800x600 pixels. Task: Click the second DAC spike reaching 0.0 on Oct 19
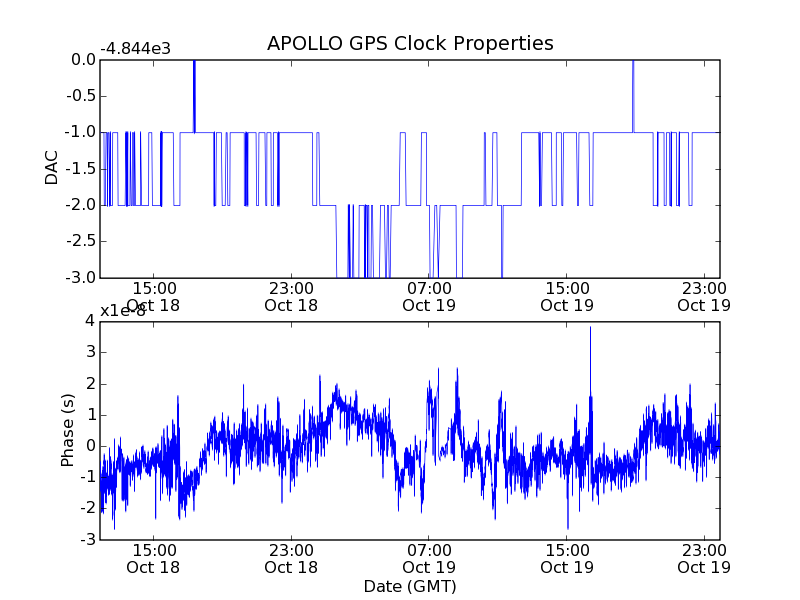[633, 96]
